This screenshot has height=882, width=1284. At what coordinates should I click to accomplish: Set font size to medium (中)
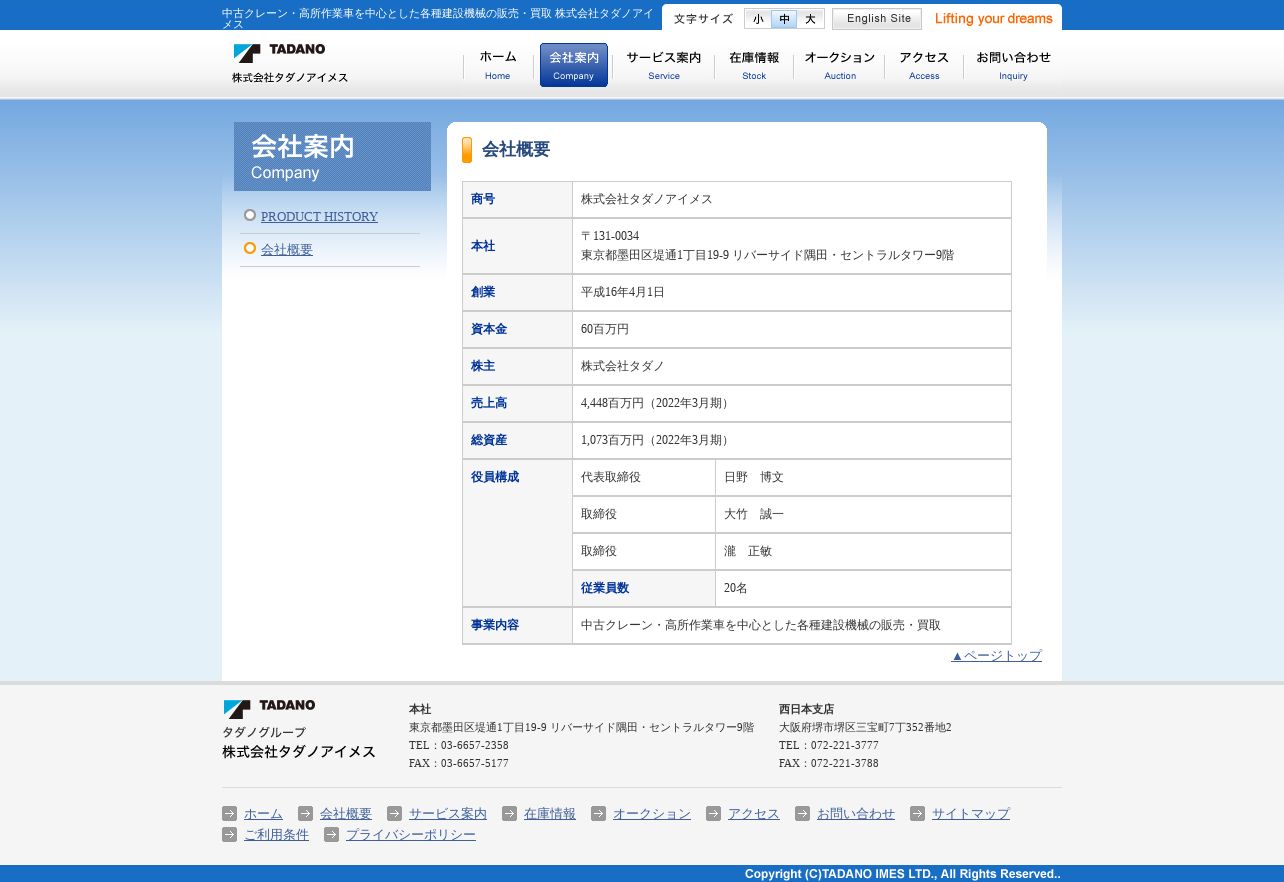click(x=784, y=19)
